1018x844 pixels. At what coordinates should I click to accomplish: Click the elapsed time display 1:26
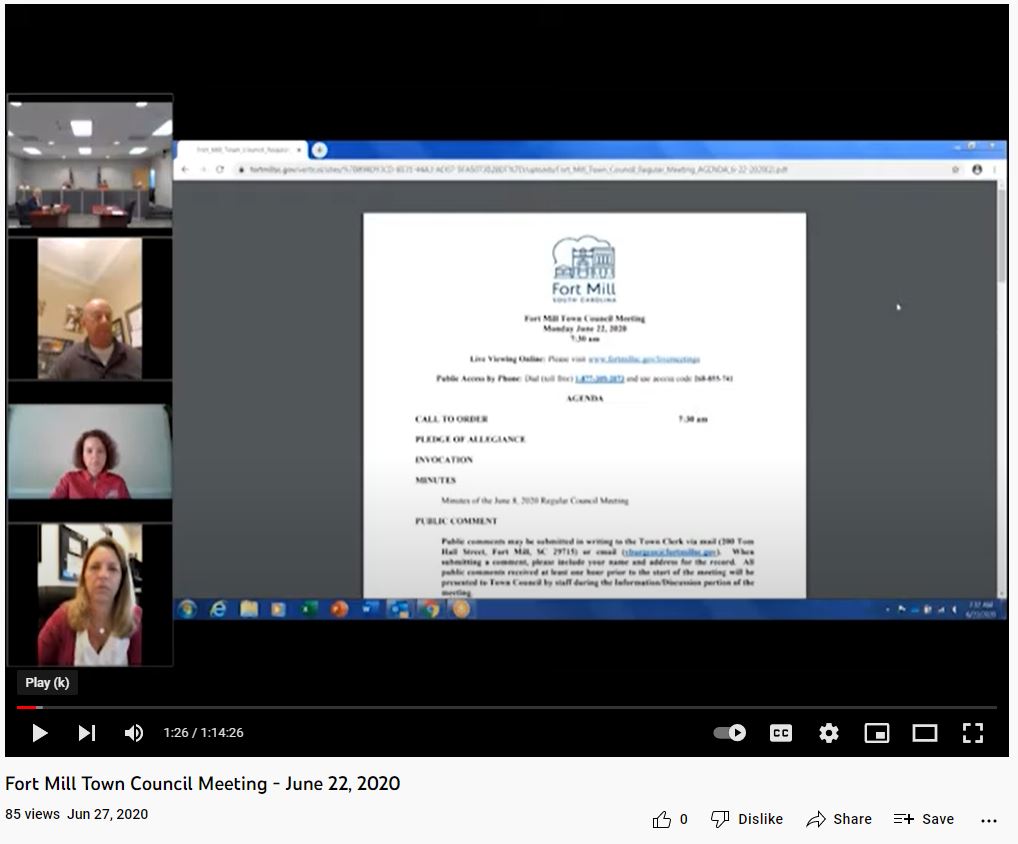point(175,733)
